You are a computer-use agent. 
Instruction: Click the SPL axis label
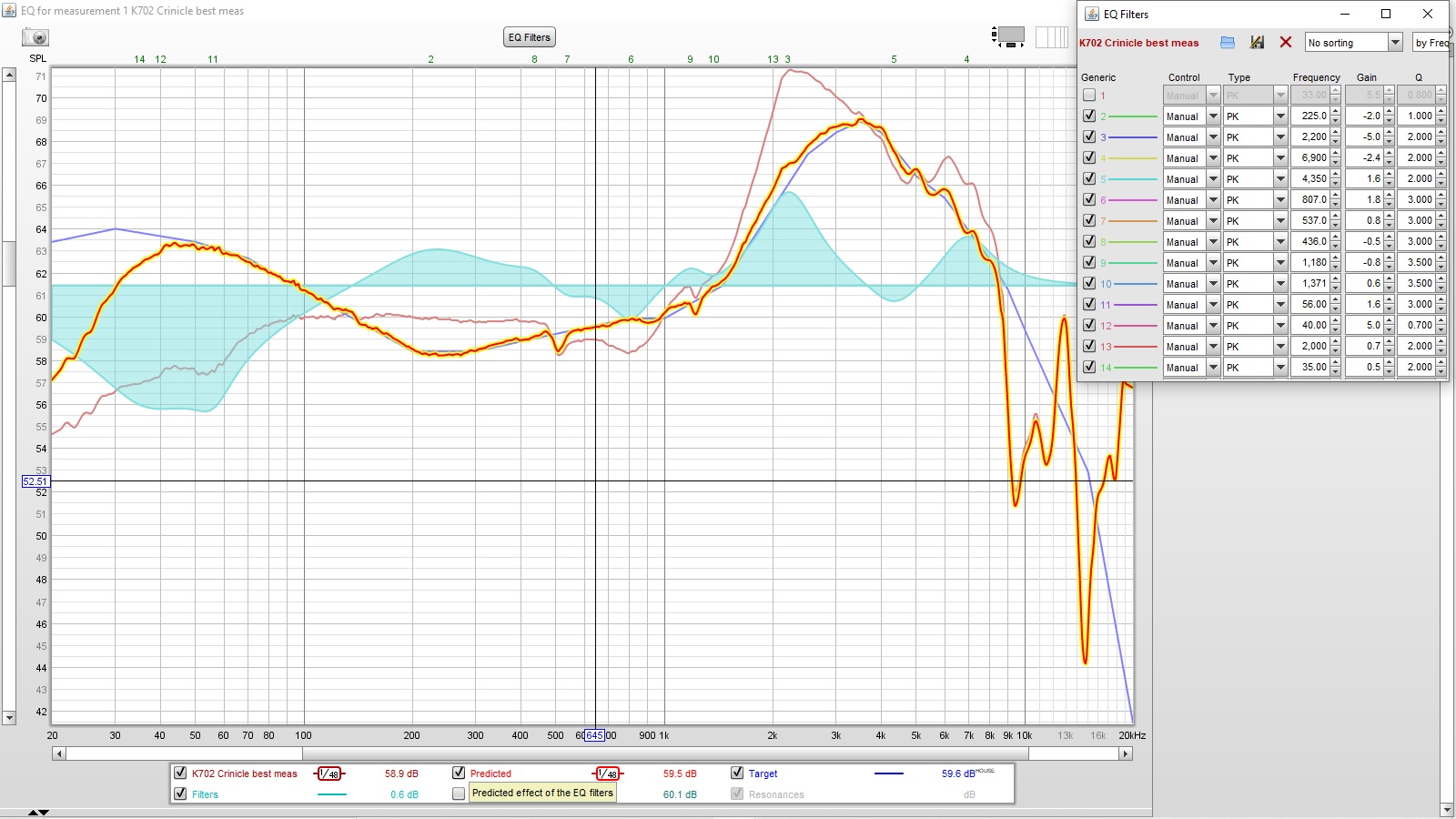click(x=37, y=58)
